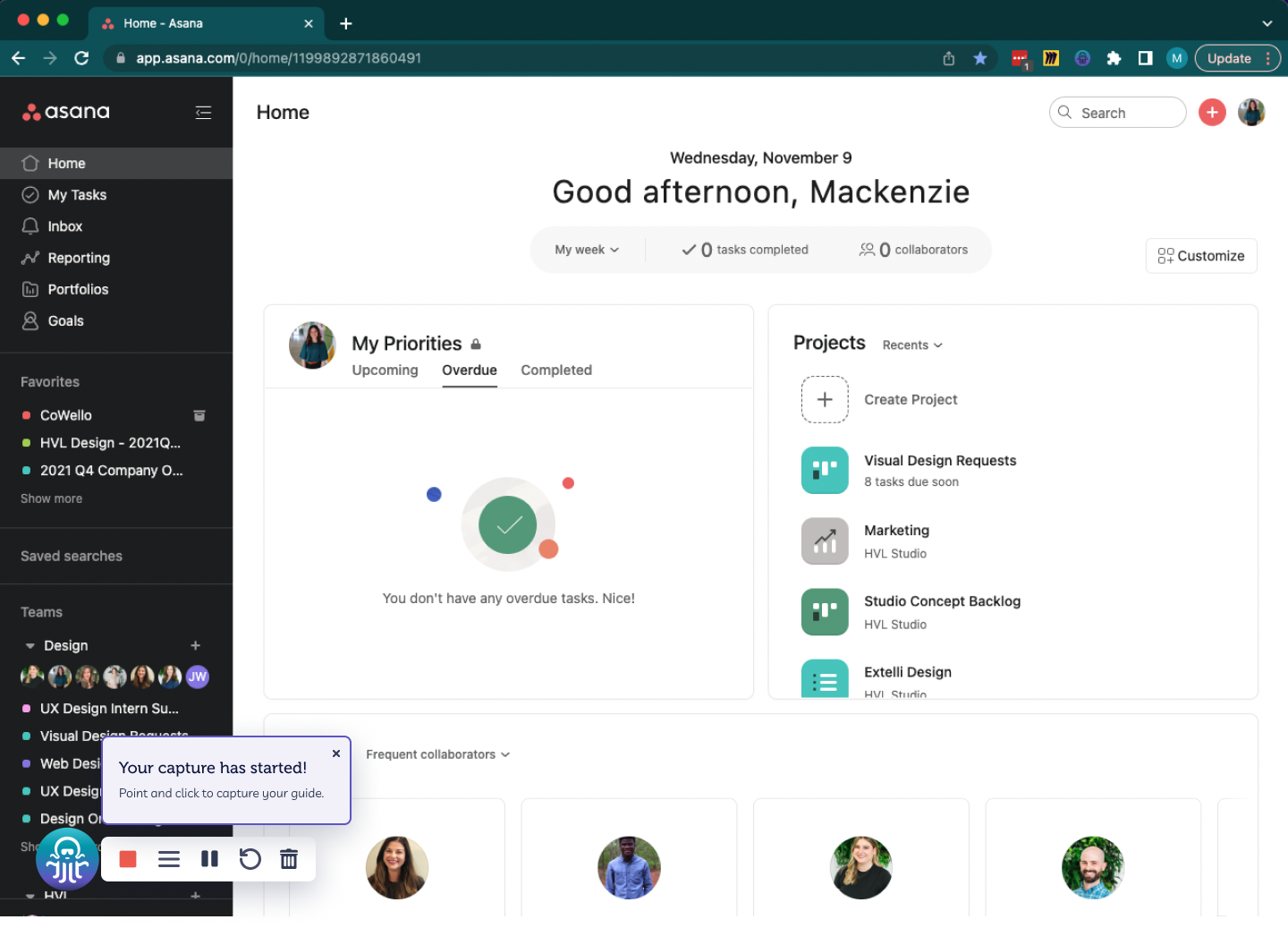The height and width of the screenshot is (928, 1288).
Task: Restart the capture with the circular arrow
Action: pyautogui.click(x=250, y=859)
